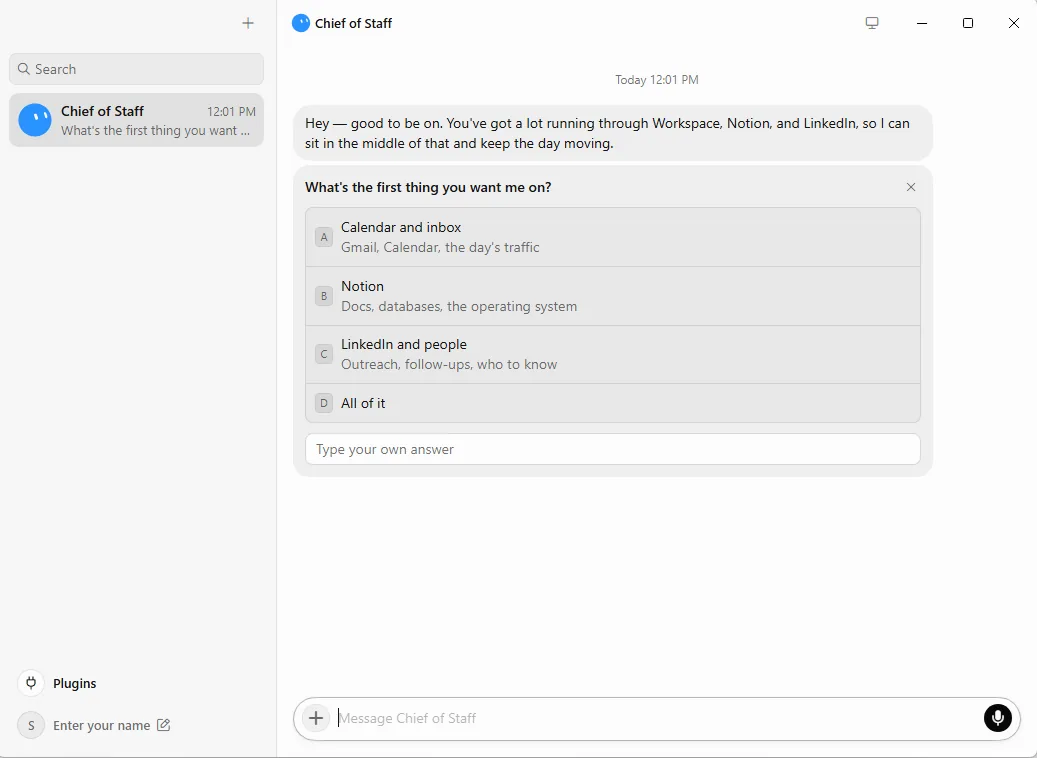
Task: Click the Chief of Staff title in header
Action: pyautogui.click(x=353, y=23)
